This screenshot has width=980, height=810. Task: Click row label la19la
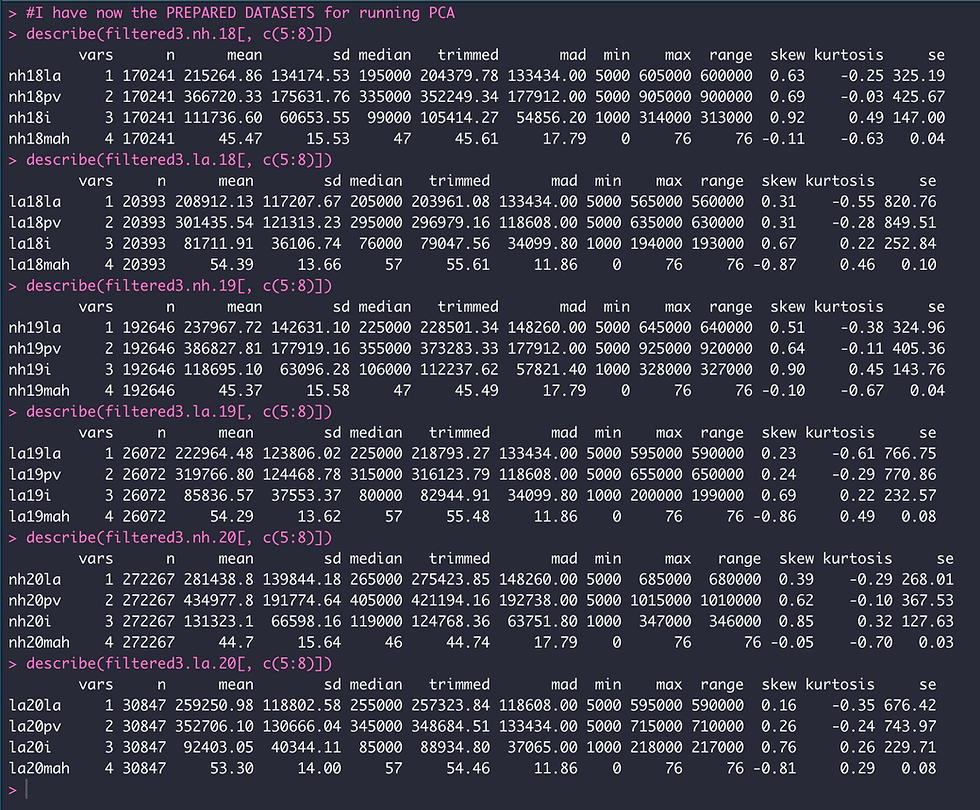pyautogui.click(x=35, y=454)
